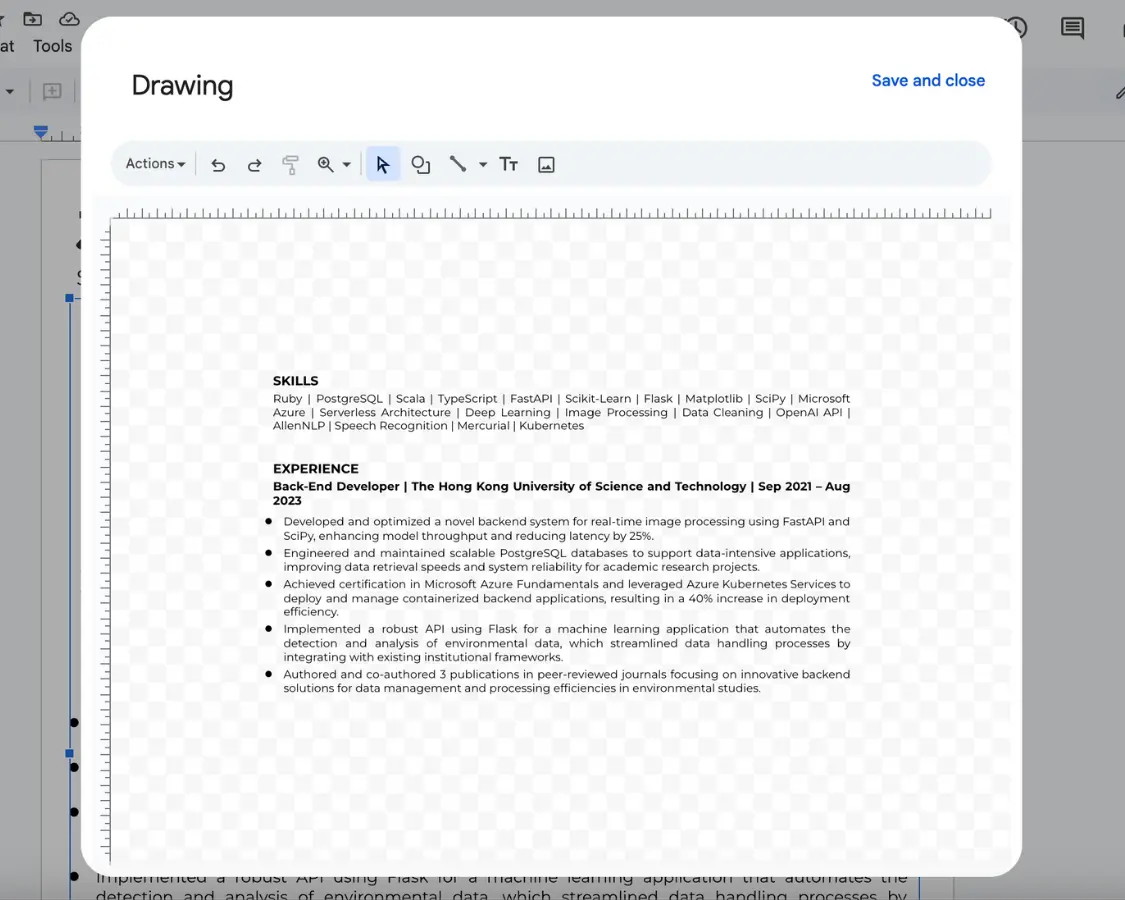1125x900 pixels.
Task: Redo the last drawing action
Action: pyautogui.click(x=254, y=163)
